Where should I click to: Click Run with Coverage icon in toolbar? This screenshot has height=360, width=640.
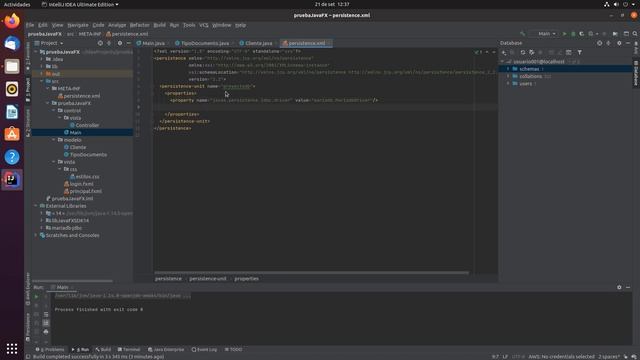click(582, 34)
